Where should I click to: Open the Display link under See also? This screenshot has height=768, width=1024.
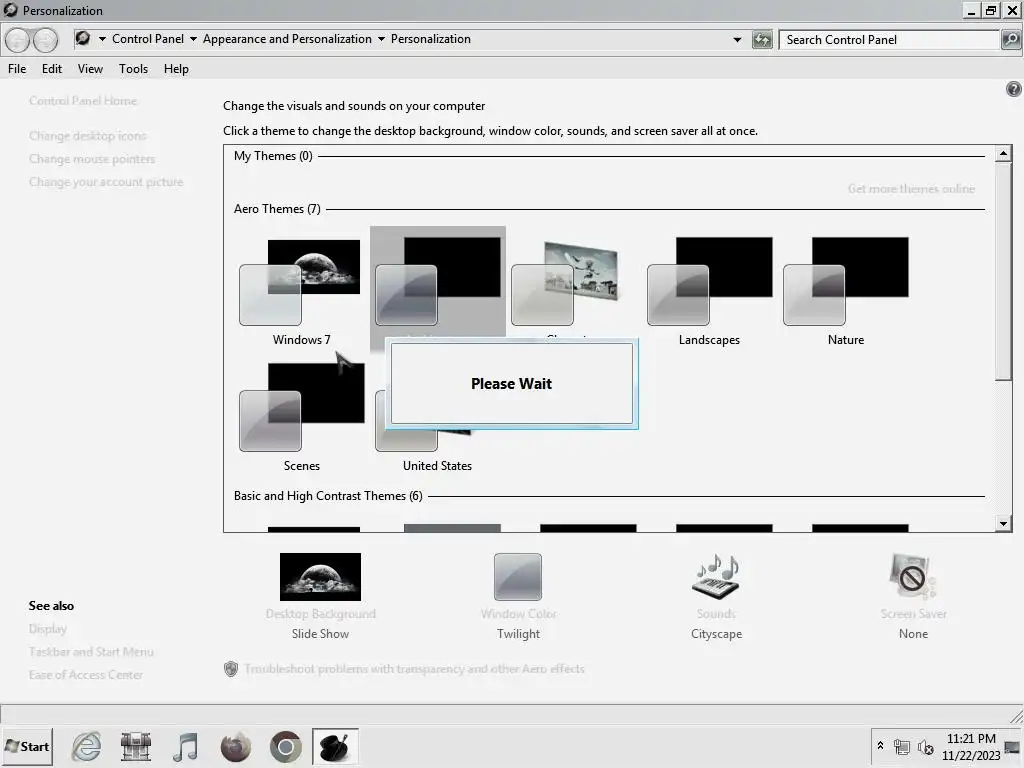48,629
